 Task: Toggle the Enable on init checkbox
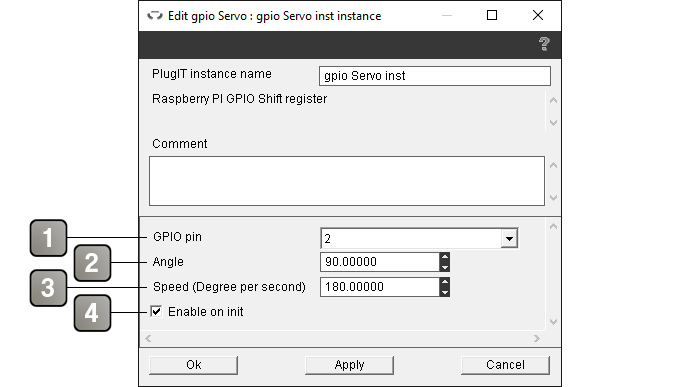pyautogui.click(x=156, y=311)
